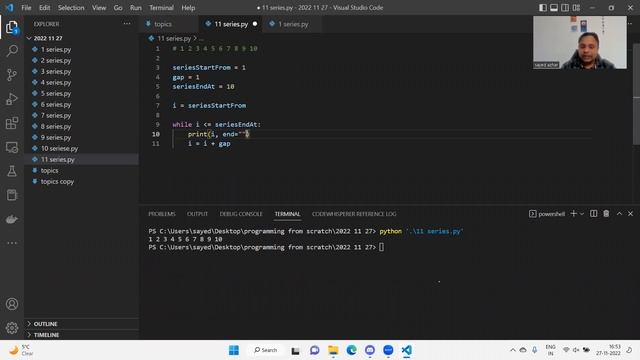Maximize the panel size with chevron

click(619, 213)
